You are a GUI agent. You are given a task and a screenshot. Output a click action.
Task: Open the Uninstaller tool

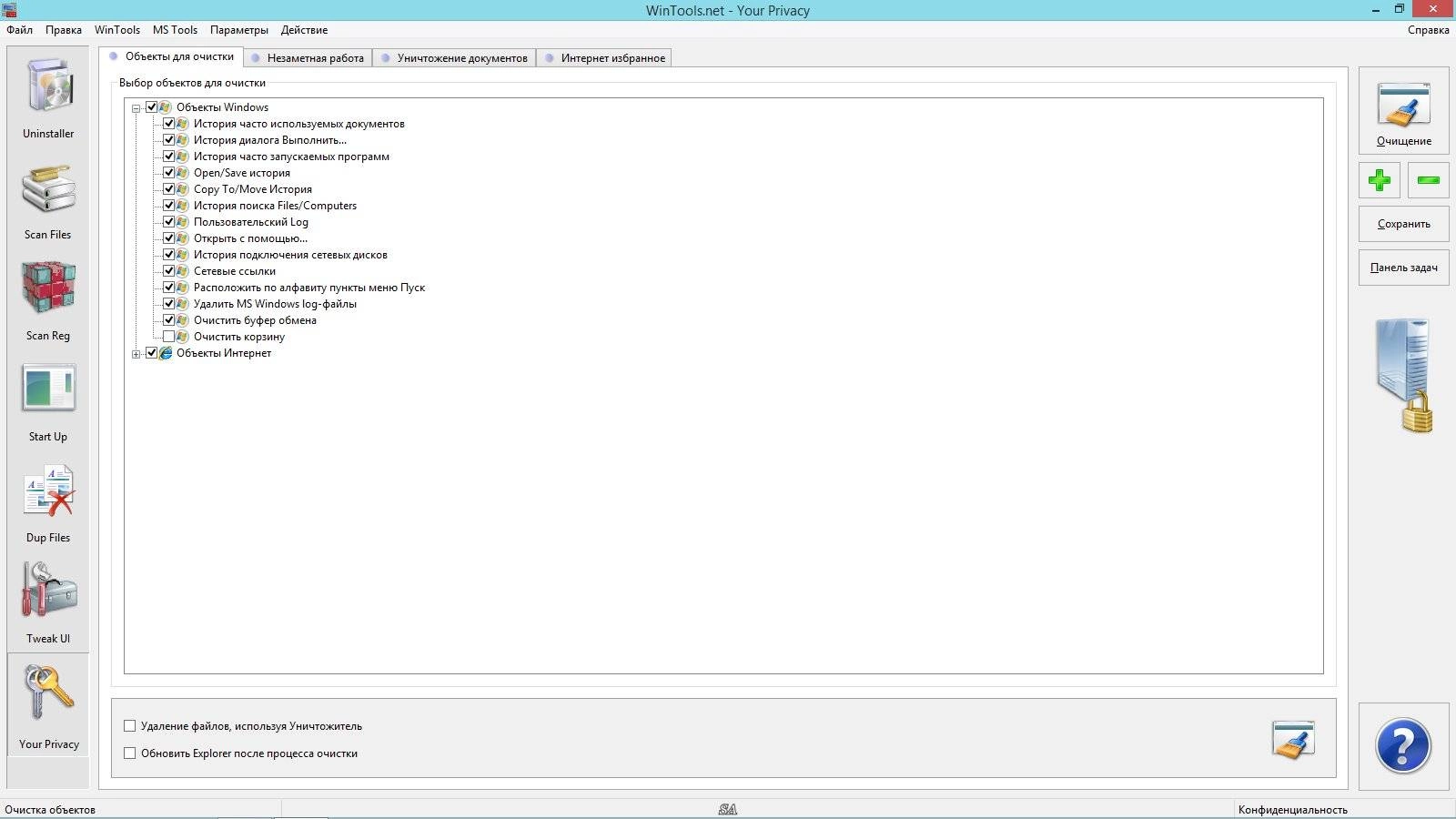coord(48,97)
